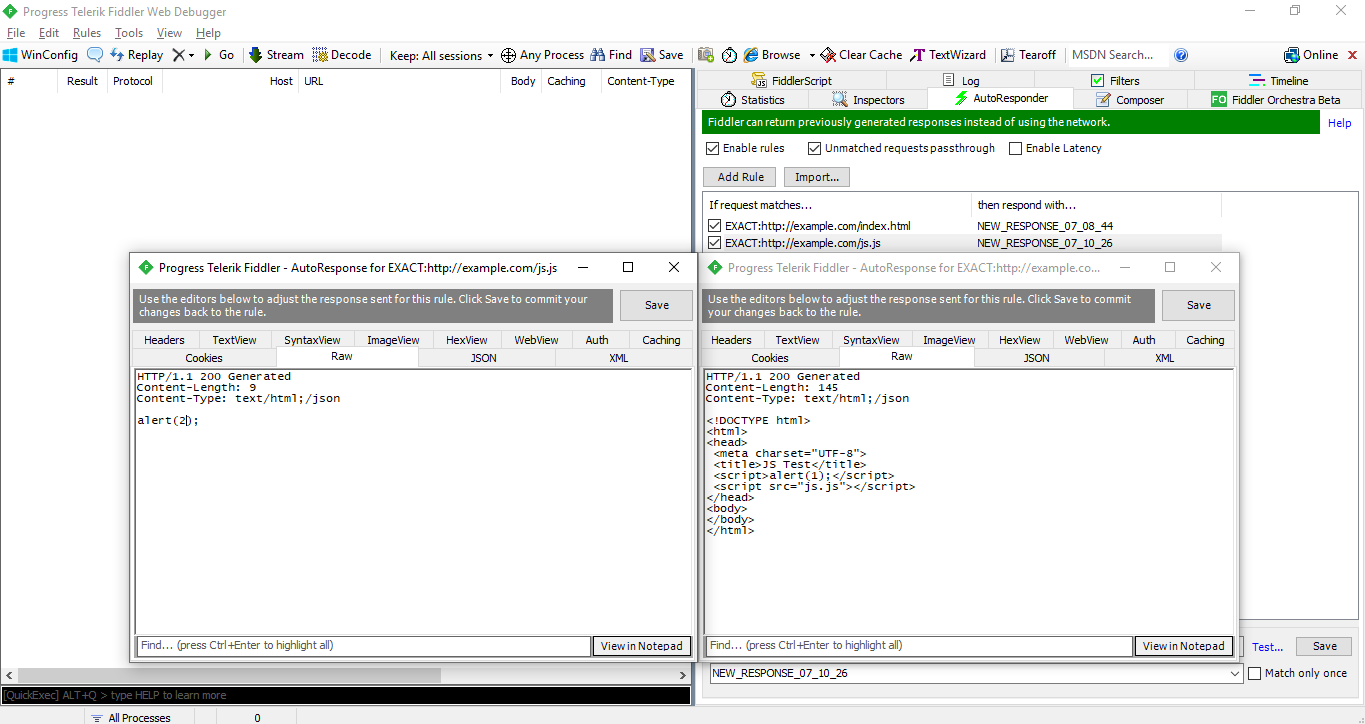Viewport: 1365px width, 724px height.
Task: Open HexView tab in js.js window
Action: point(467,340)
